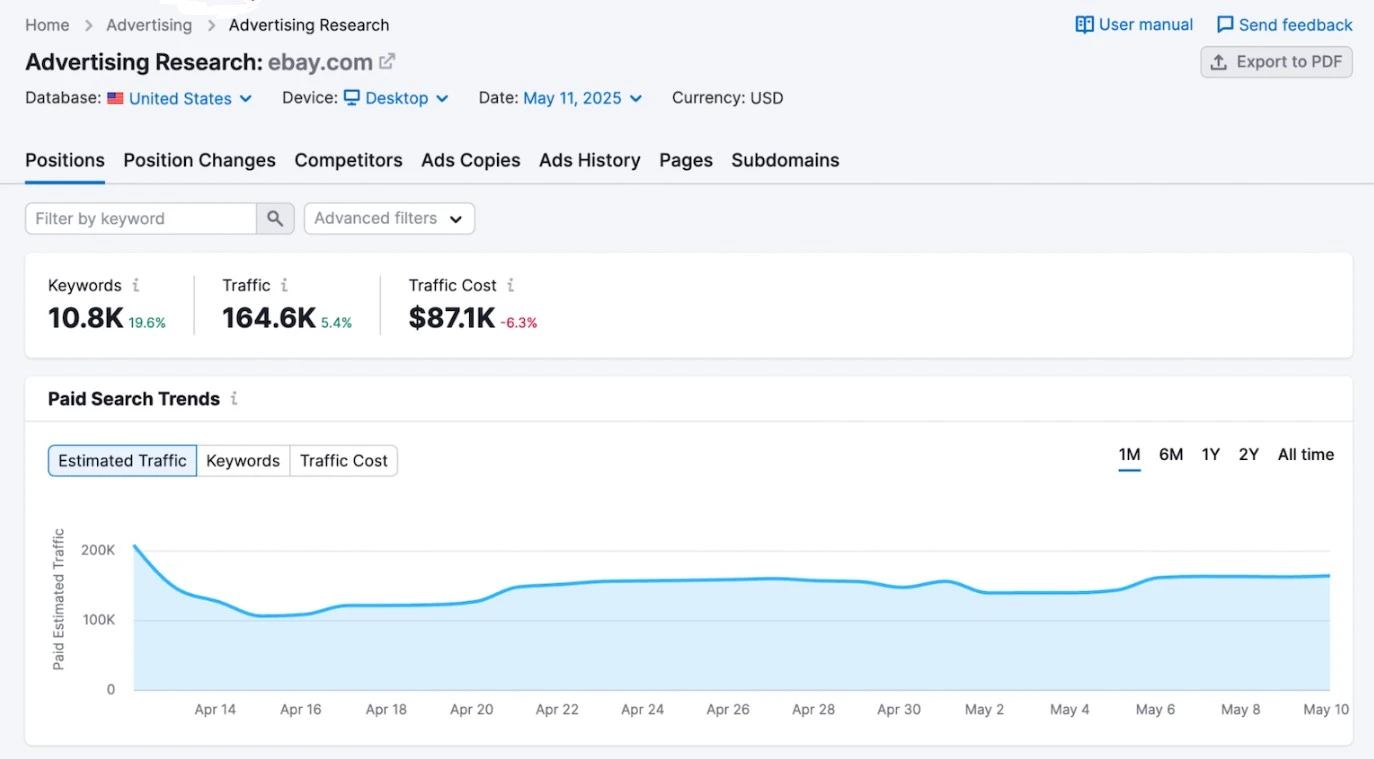Open the User manual book icon

pyautogui.click(x=1084, y=25)
